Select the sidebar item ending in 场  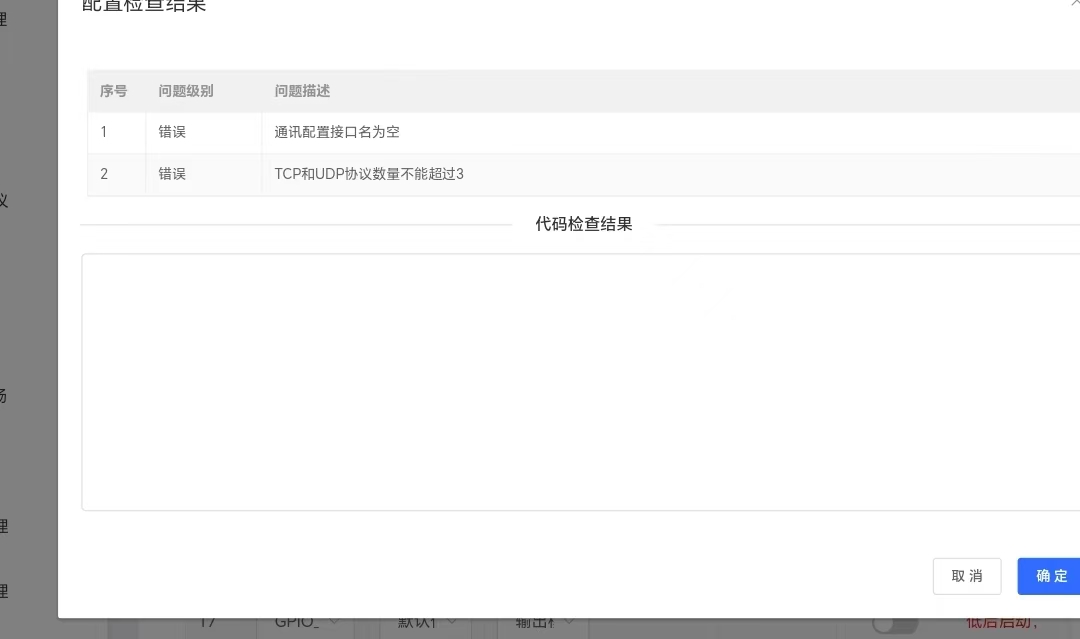tap(7, 395)
